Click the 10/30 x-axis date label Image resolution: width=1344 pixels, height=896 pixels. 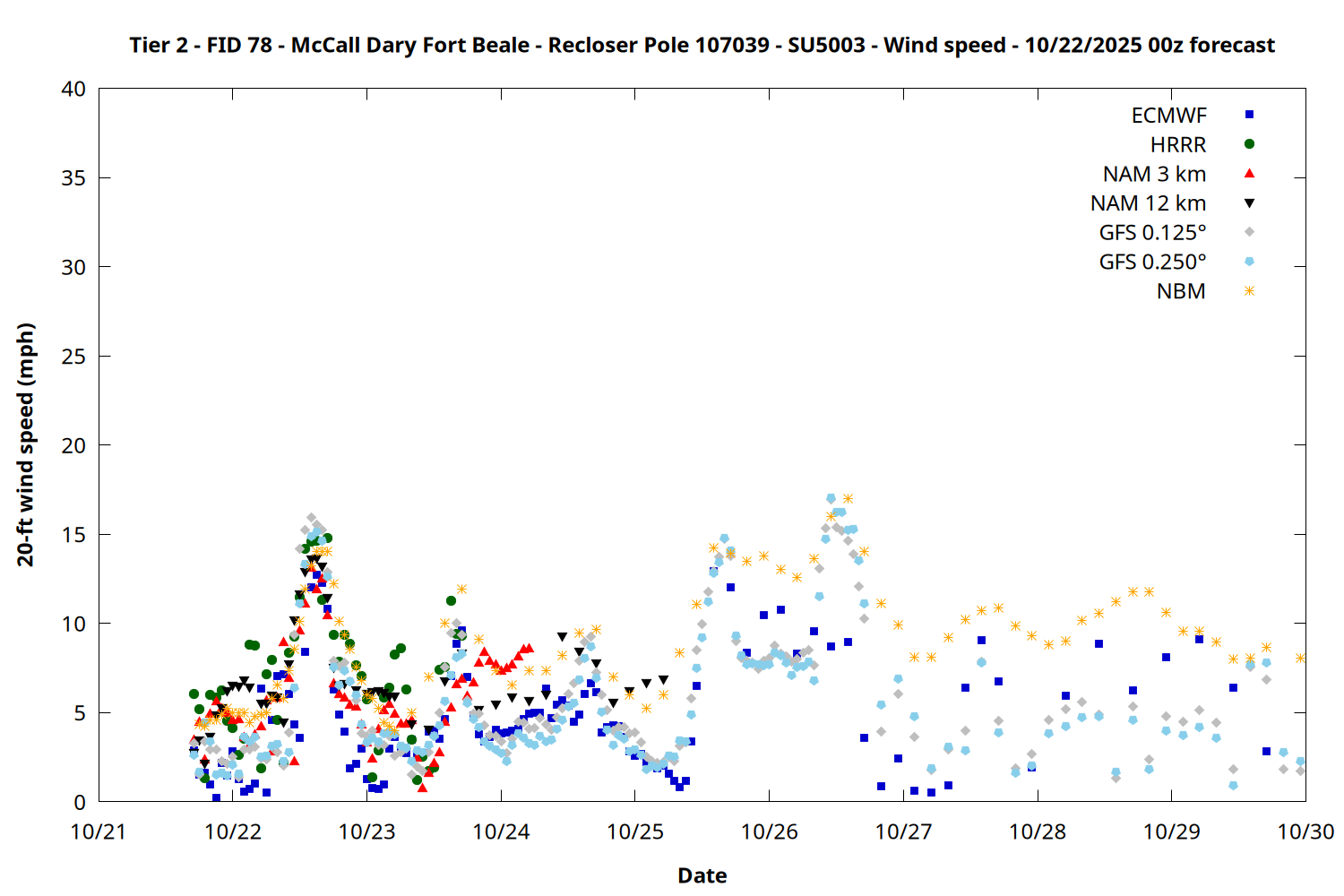[x=1305, y=831]
